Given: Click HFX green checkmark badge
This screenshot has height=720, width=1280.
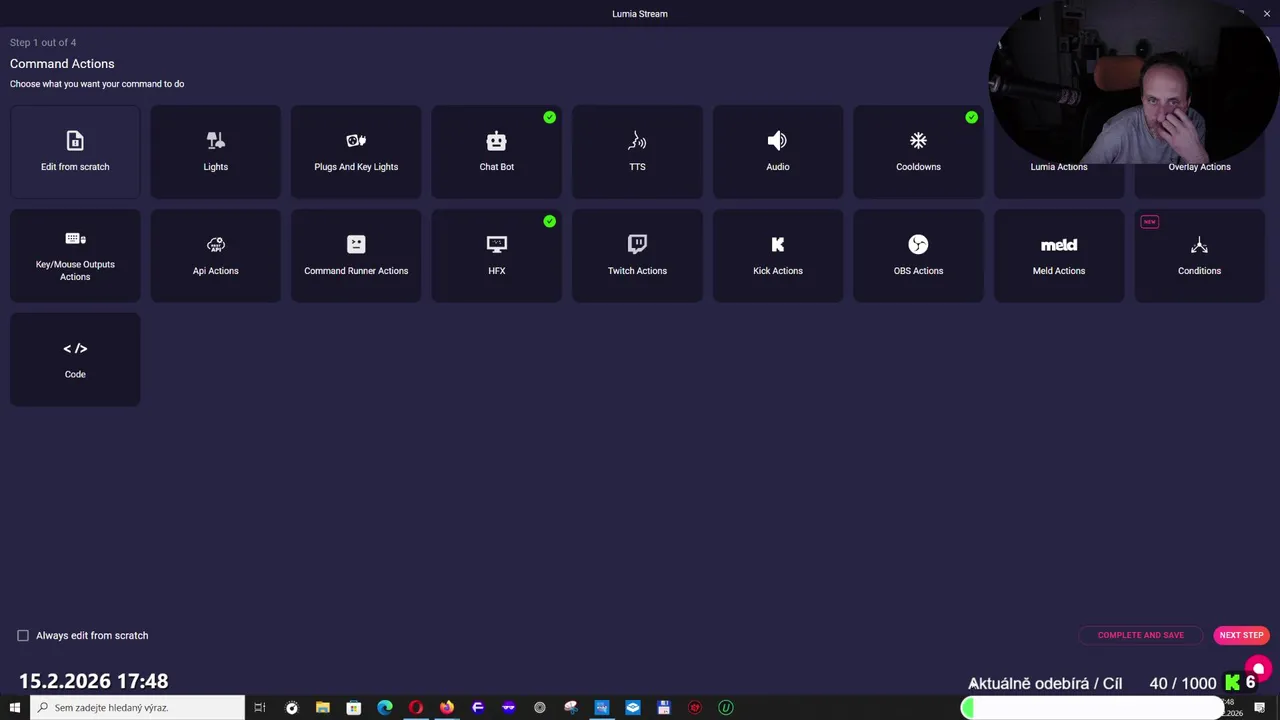Looking at the screenshot, I should pyautogui.click(x=549, y=221).
